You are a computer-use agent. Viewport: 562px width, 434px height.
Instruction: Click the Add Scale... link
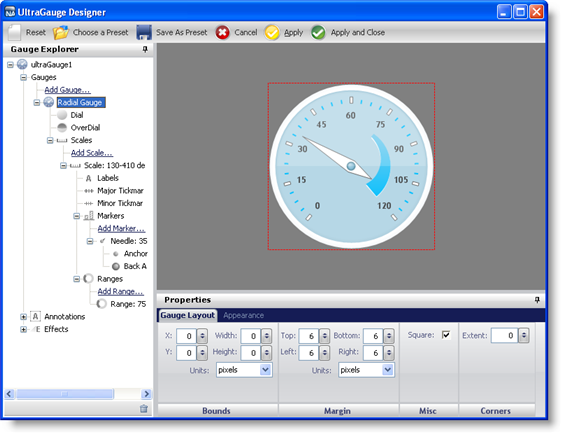point(92,153)
